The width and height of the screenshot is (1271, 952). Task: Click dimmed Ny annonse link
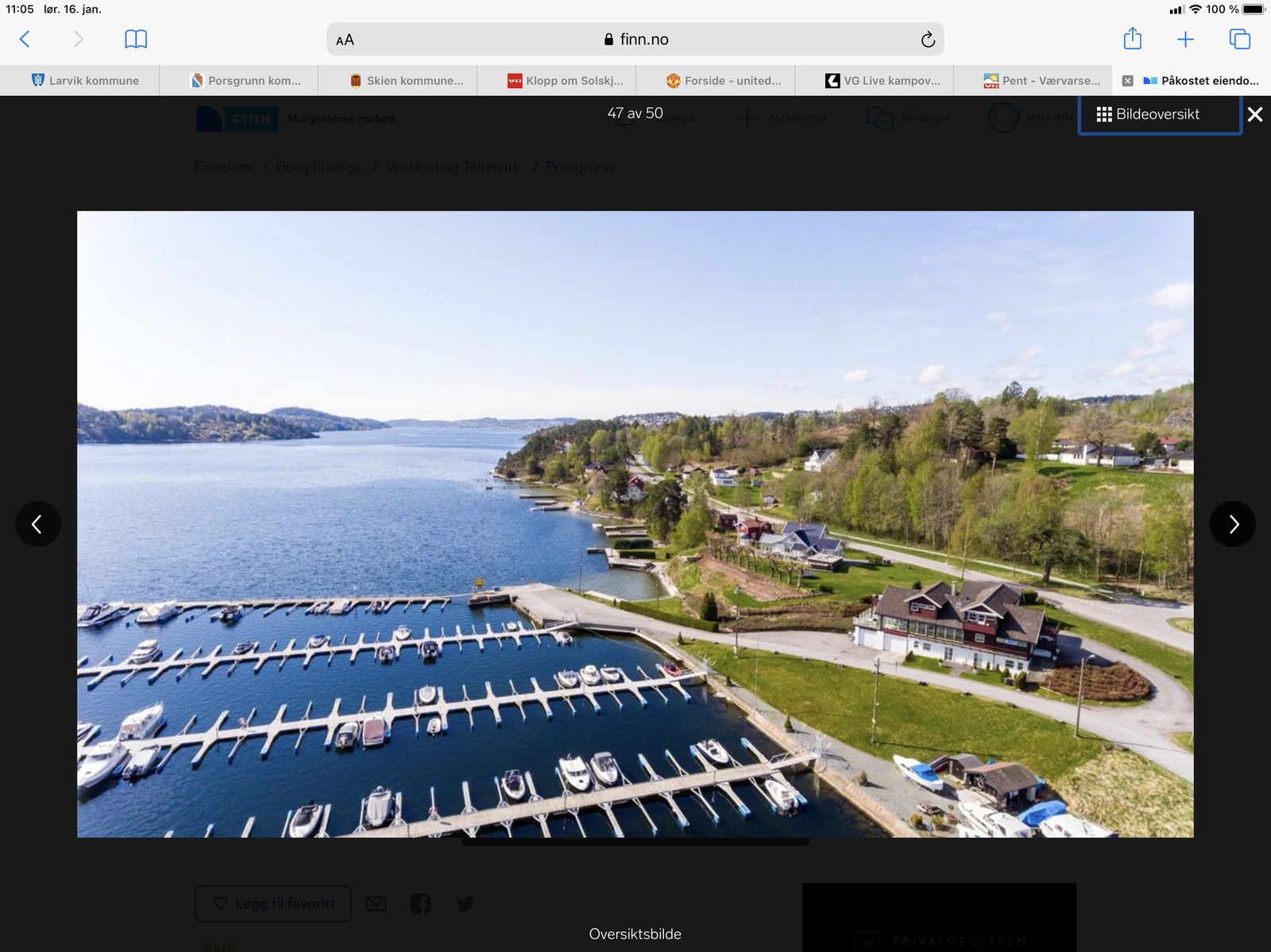coord(782,118)
